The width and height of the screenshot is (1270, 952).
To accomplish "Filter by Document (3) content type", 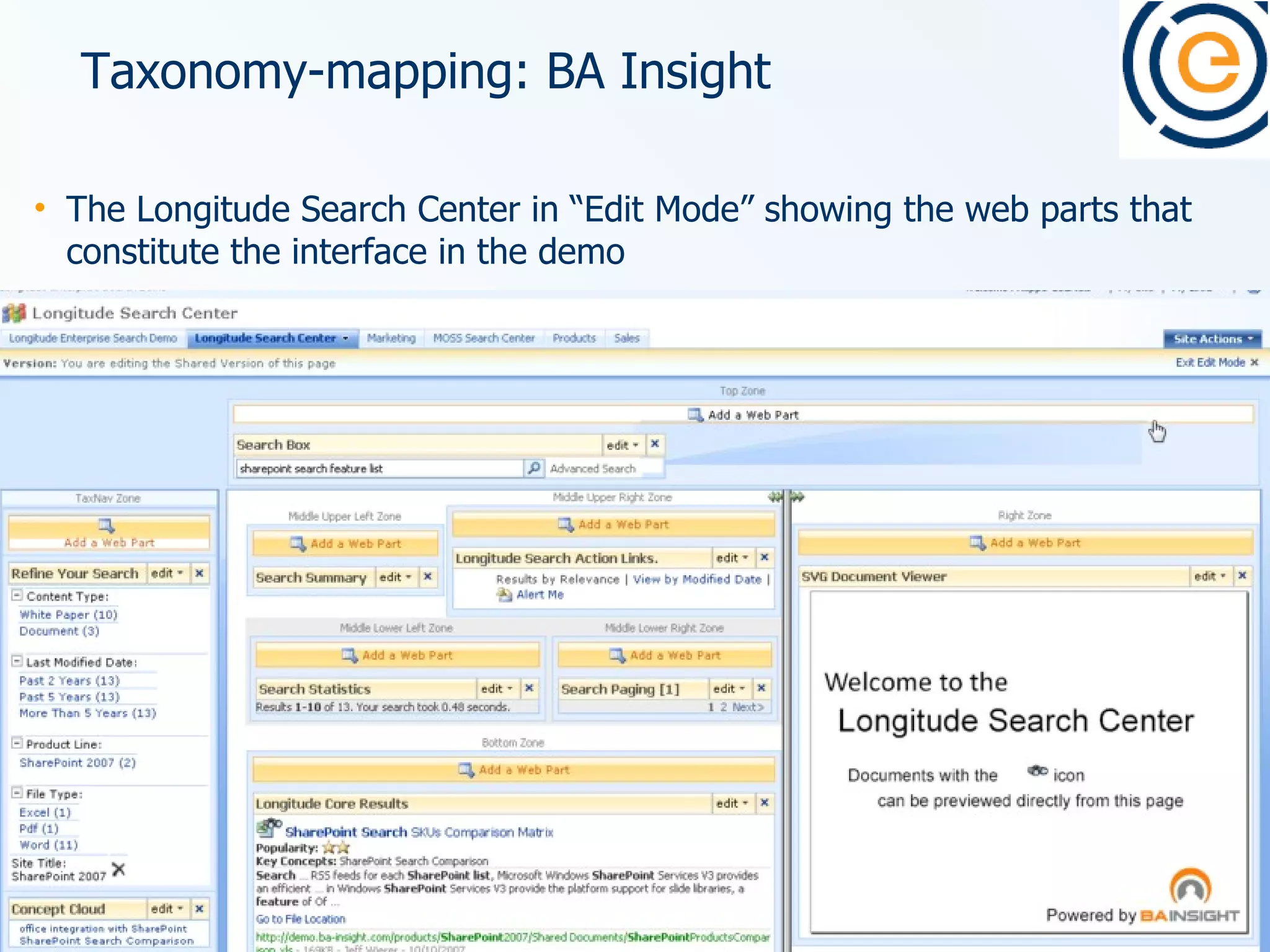I will click(60, 631).
